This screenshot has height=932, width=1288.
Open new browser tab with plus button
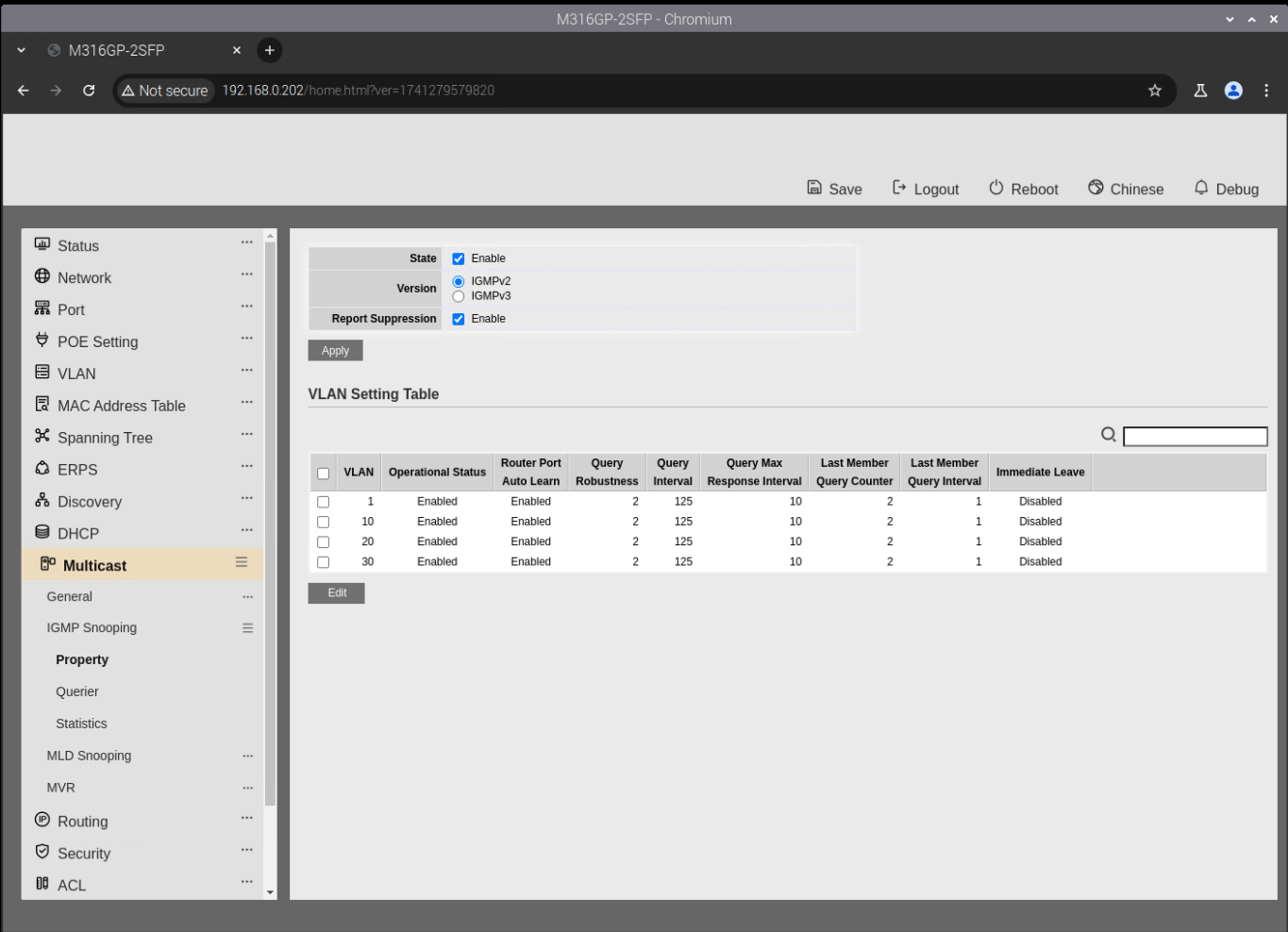tap(270, 50)
